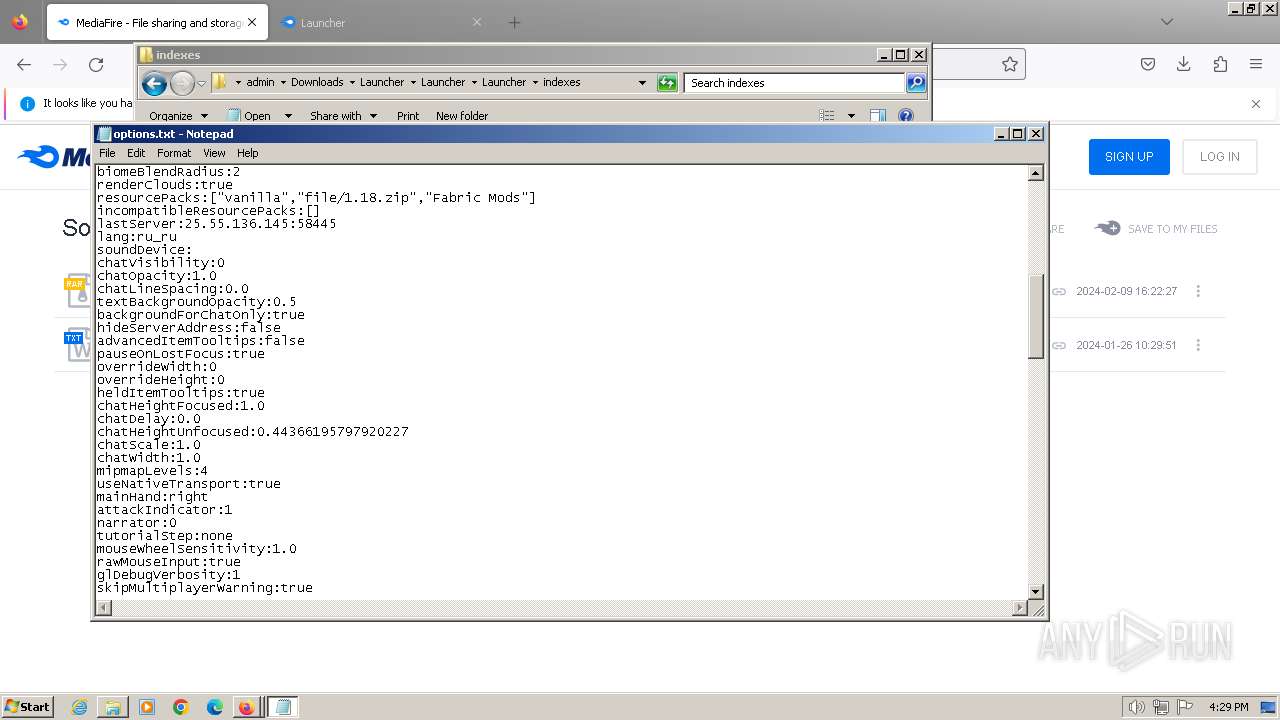Switch to Firefox from taskbar
Image resolution: width=1280 pixels, height=720 pixels.
[x=246, y=707]
